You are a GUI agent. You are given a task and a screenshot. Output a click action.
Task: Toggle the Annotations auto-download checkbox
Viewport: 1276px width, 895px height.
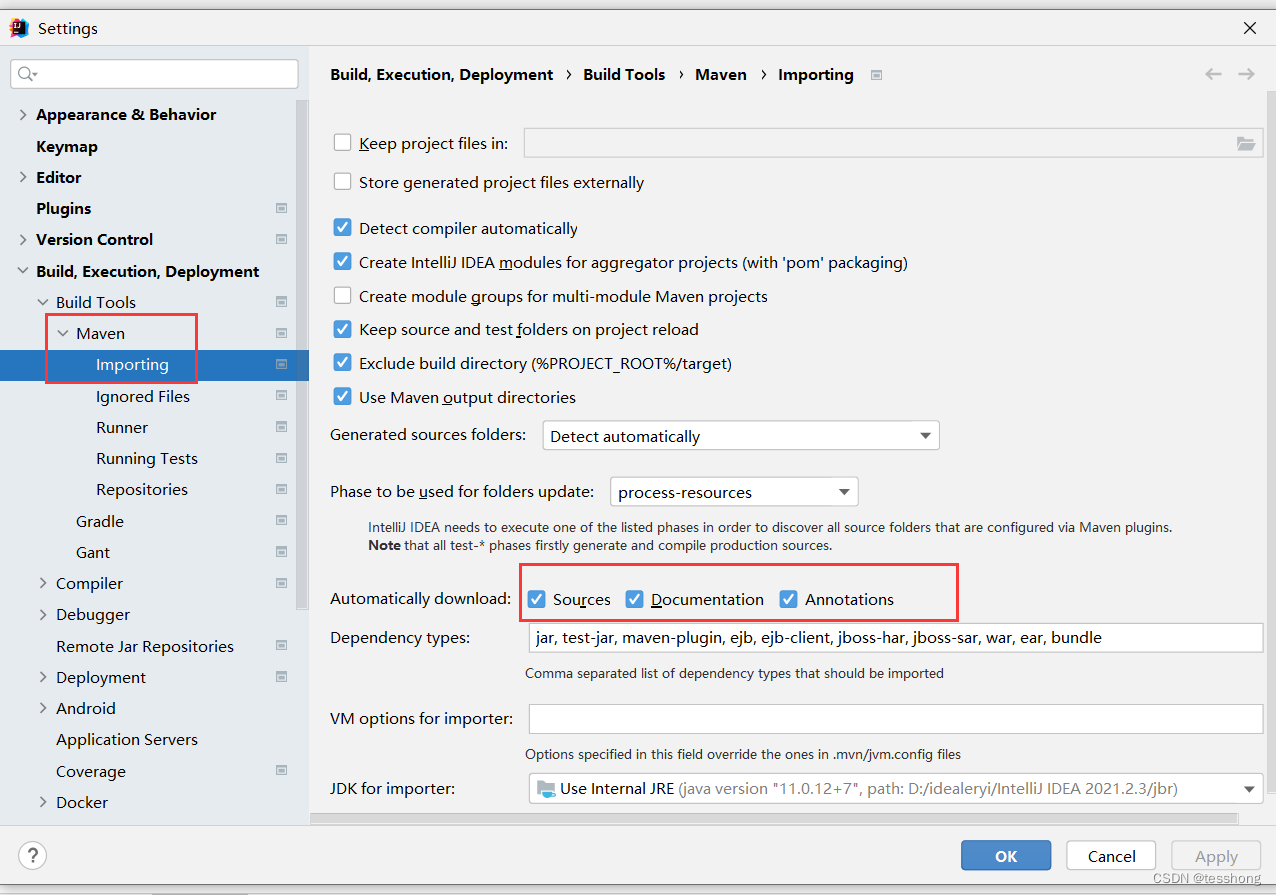pos(789,599)
